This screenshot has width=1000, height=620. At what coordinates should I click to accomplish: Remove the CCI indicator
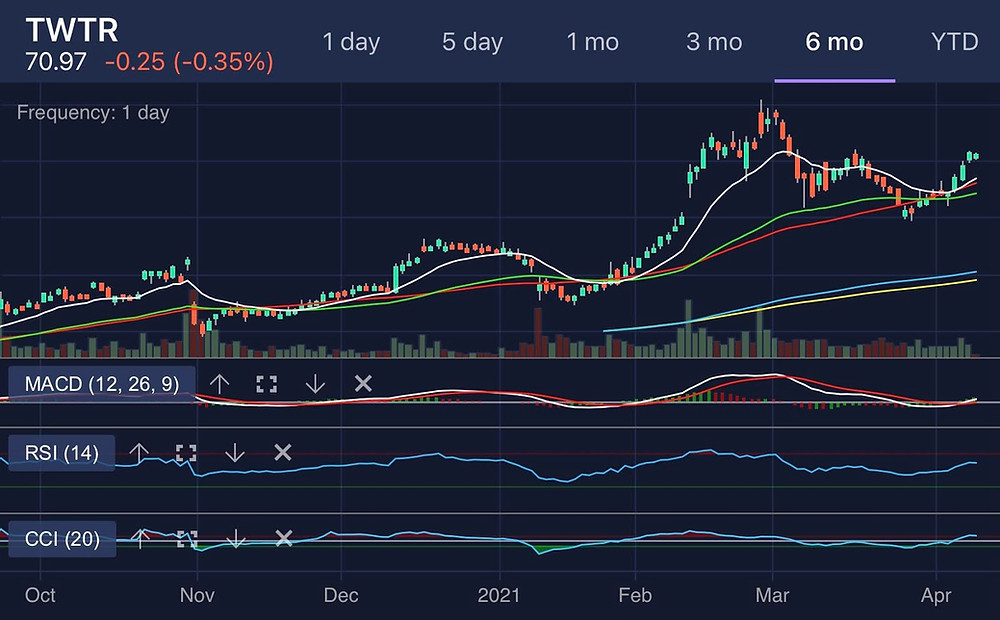[284, 538]
